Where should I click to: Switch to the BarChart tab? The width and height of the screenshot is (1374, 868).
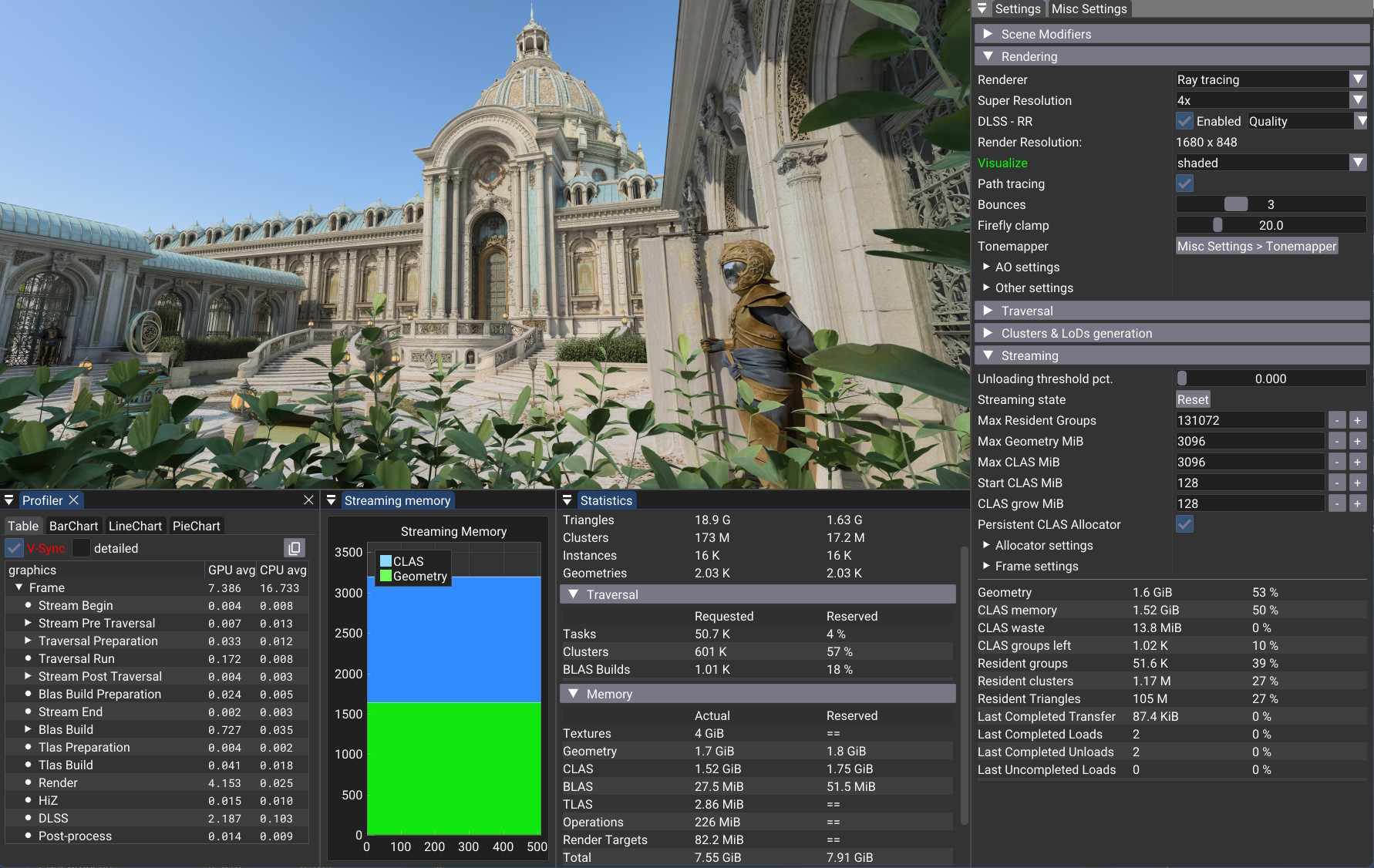tap(73, 526)
